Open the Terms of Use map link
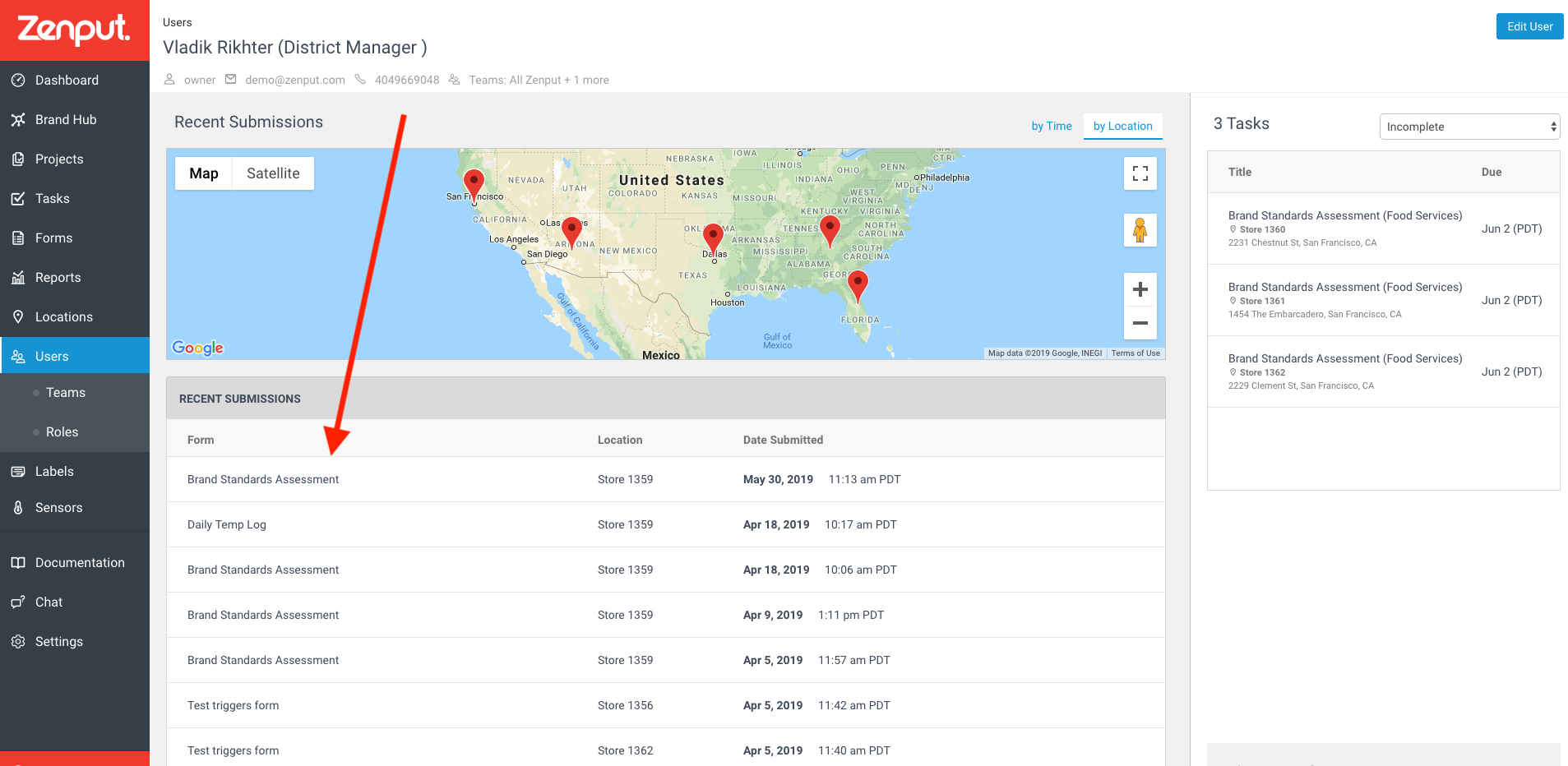The image size is (1568, 766). [x=1136, y=353]
